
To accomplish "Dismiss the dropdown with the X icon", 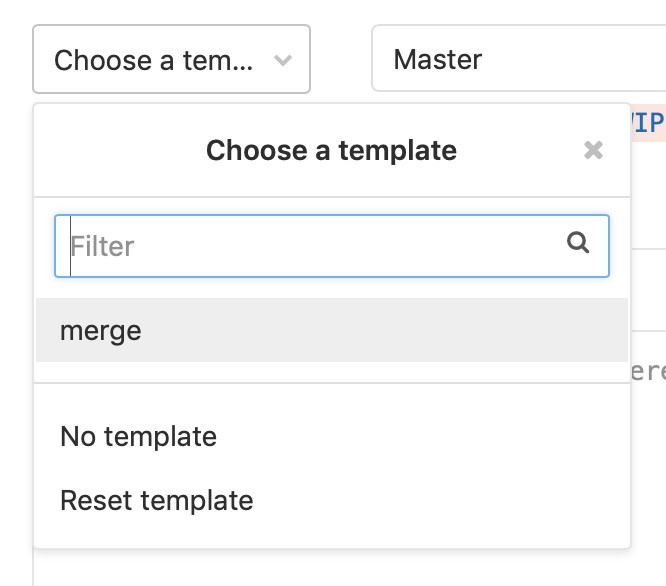I will [593, 151].
